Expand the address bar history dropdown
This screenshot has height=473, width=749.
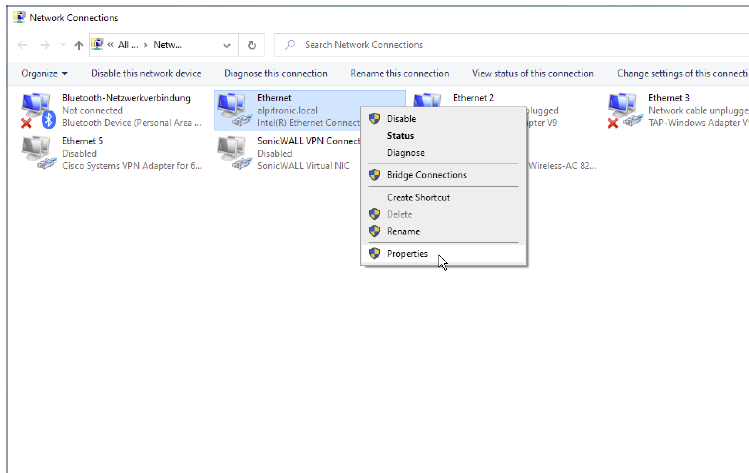click(x=227, y=45)
